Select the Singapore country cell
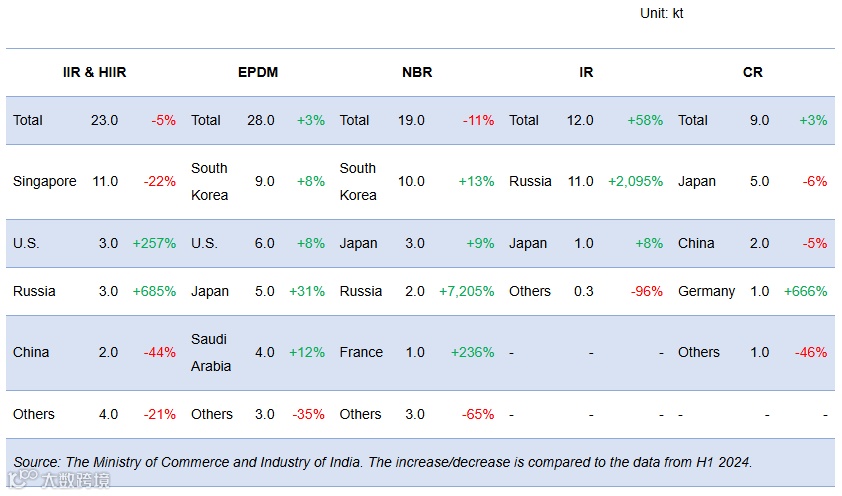The height and width of the screenshot is (496, 842). click(x=45, y=181)
